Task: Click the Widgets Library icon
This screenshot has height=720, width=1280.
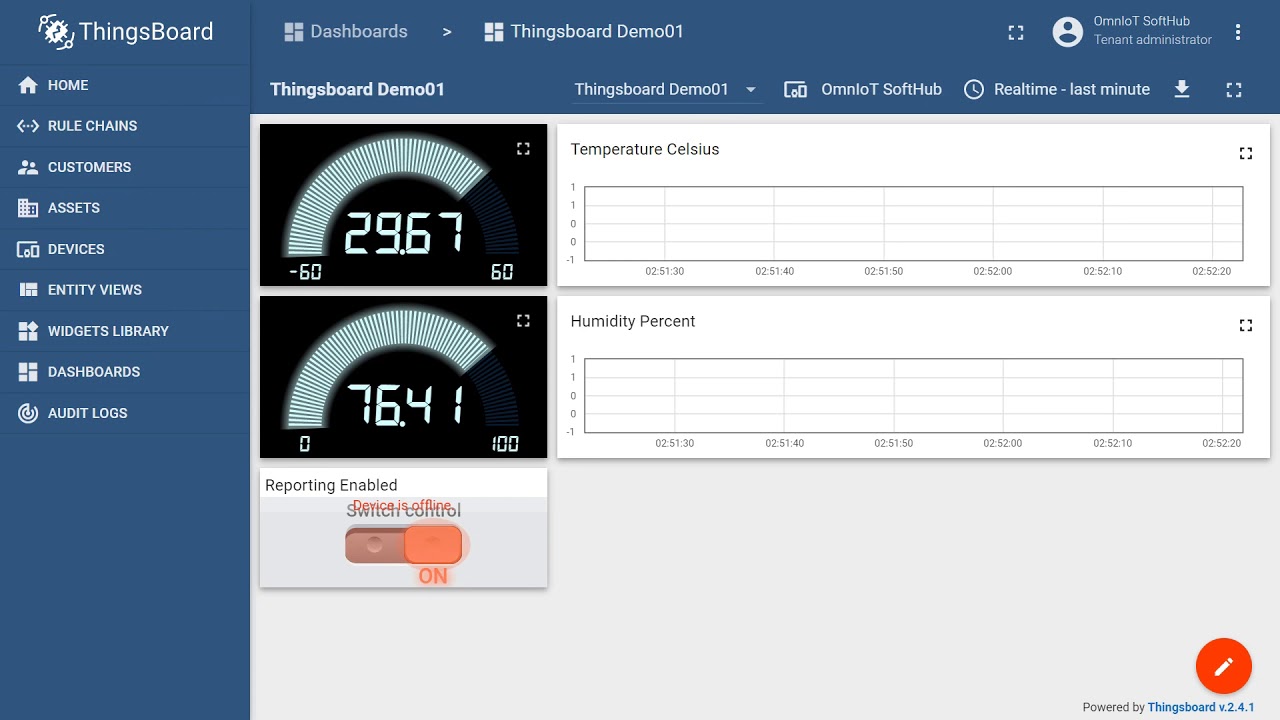Action: click(28, 331)
